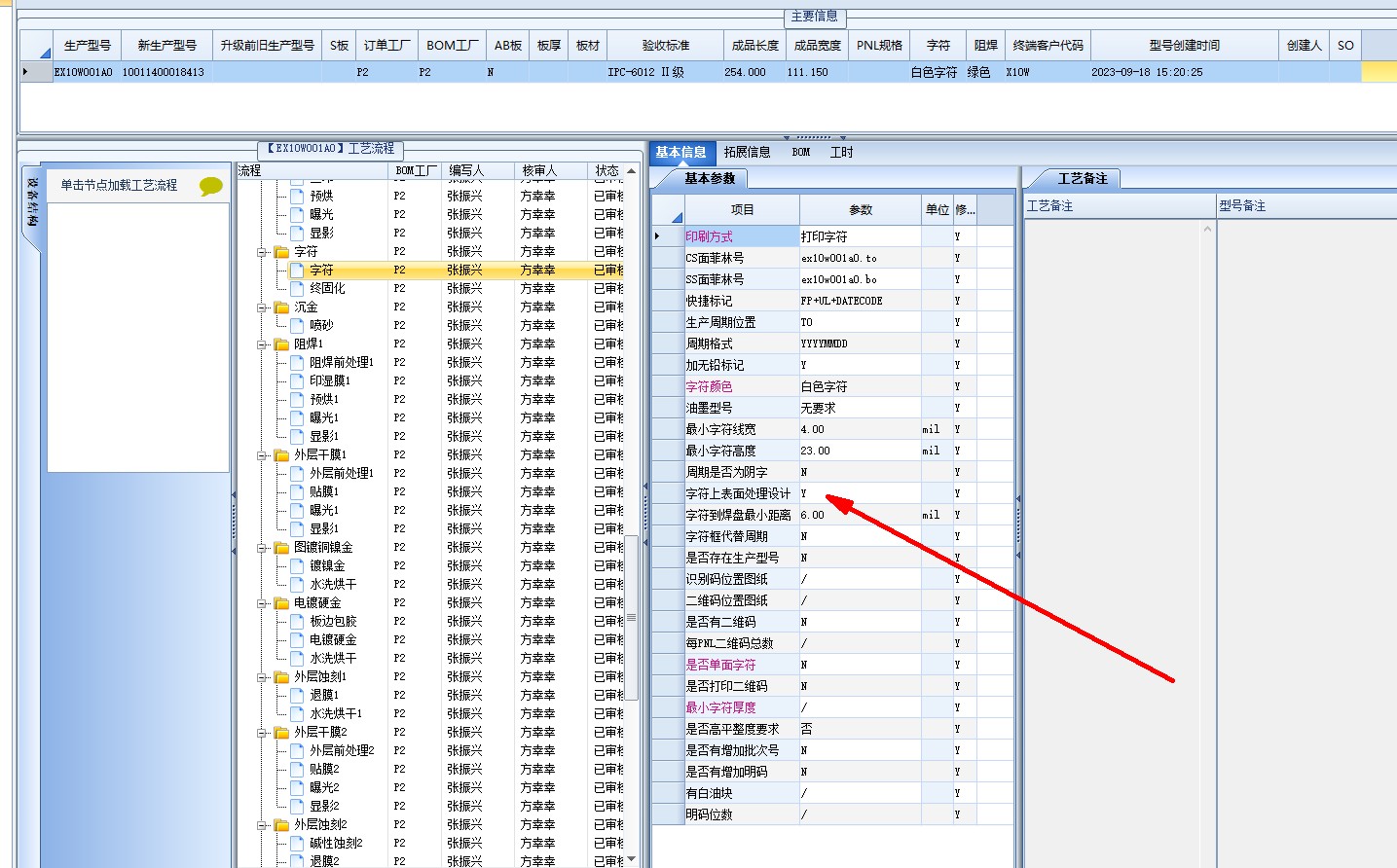Screen dimensions: 1397x868
Task: Click the folder icon beside 阻焊1
Action: [281, 344]
